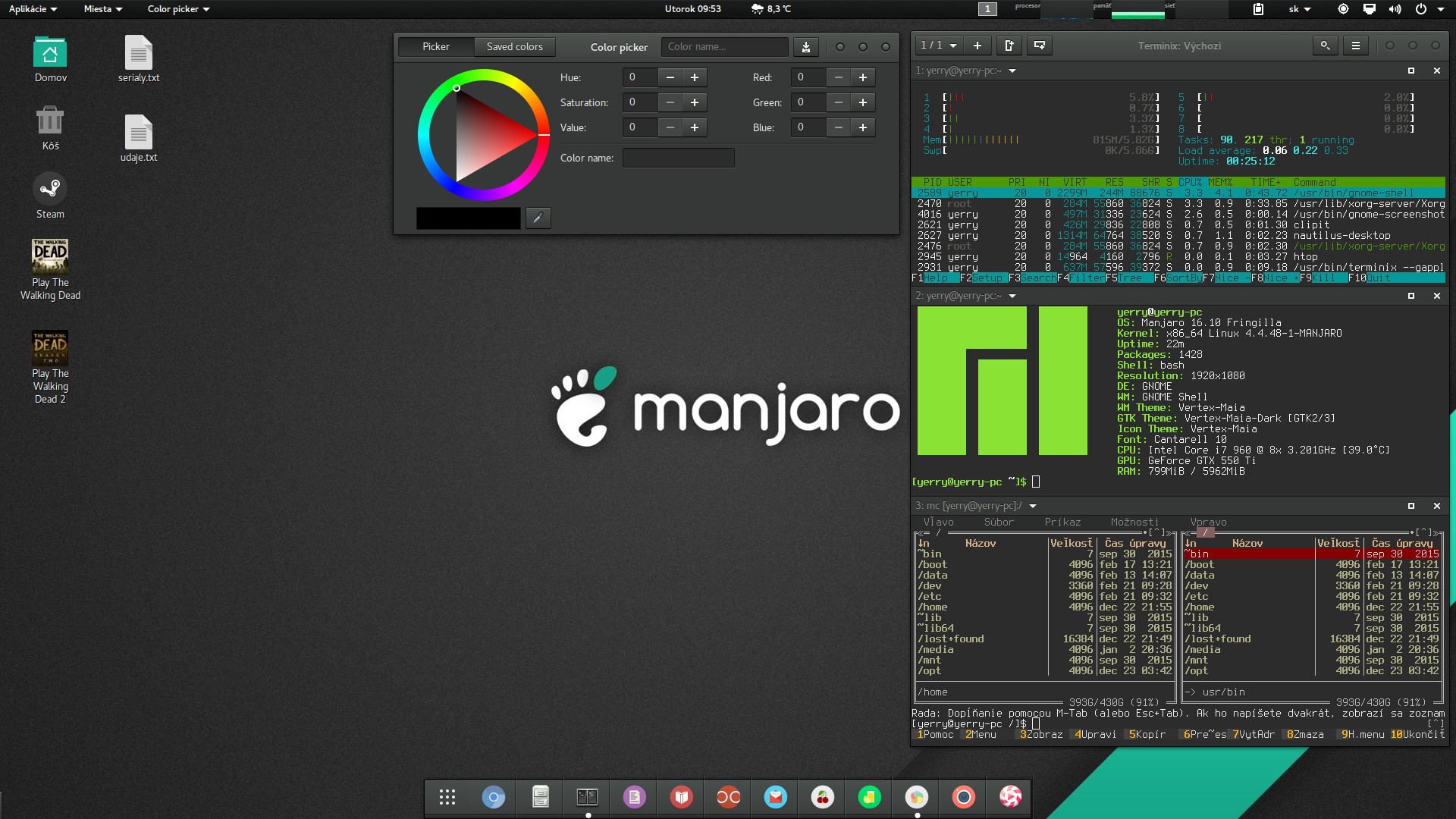Open the sk keyboard layout dropdown

pos(1300,9)
